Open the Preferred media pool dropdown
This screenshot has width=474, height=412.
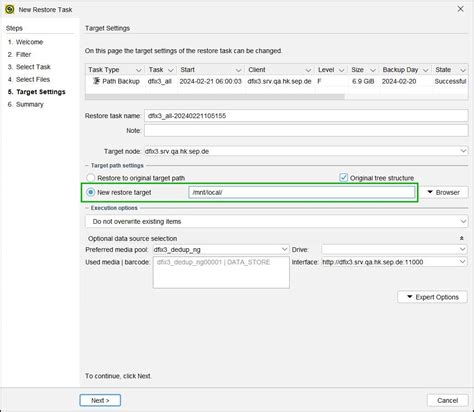coord(221,249)
